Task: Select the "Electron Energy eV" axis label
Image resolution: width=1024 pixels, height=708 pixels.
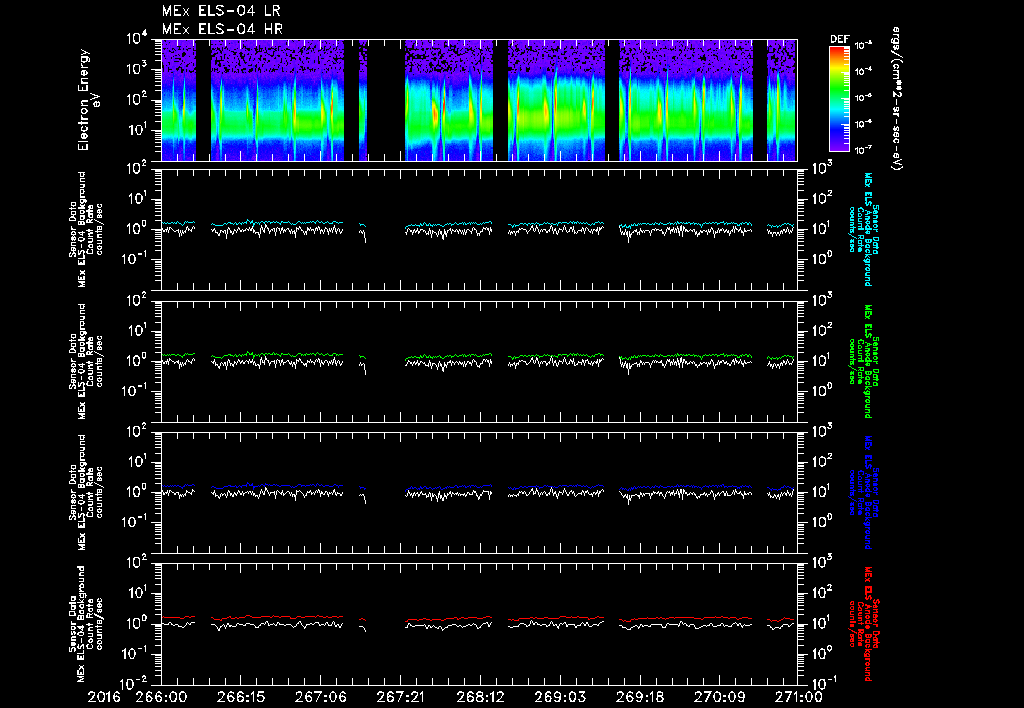Action: pyautogui.click(x=87, y=100)
